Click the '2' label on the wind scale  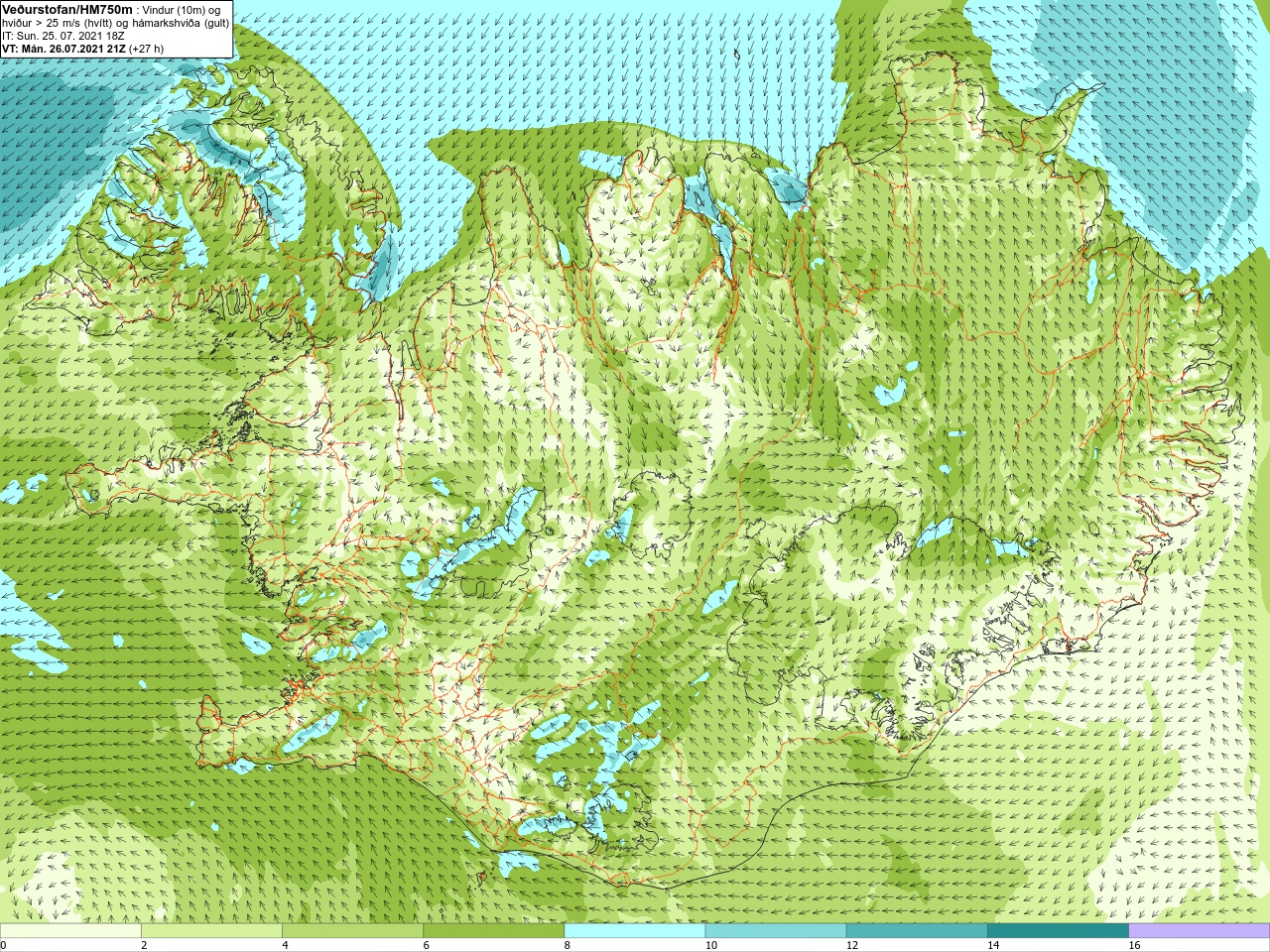(144, 945)
